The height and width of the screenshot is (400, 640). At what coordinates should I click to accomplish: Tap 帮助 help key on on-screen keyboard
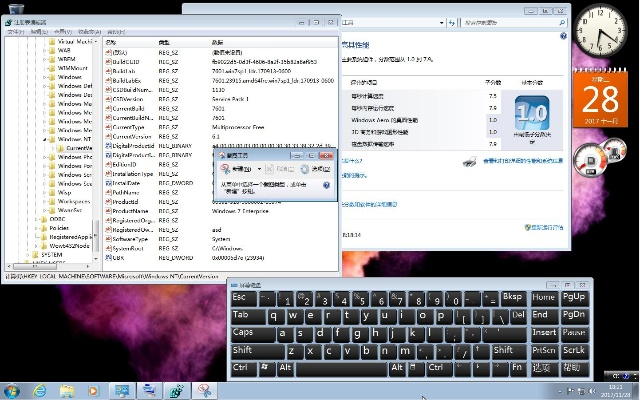coord(574,367)
